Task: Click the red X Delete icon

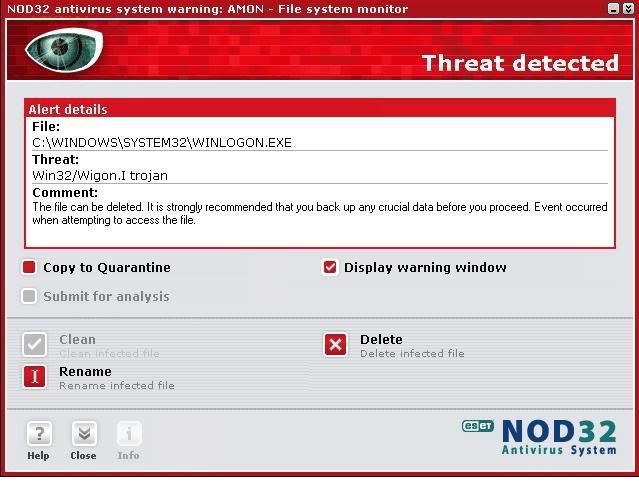Action: (x=336, y=345)
